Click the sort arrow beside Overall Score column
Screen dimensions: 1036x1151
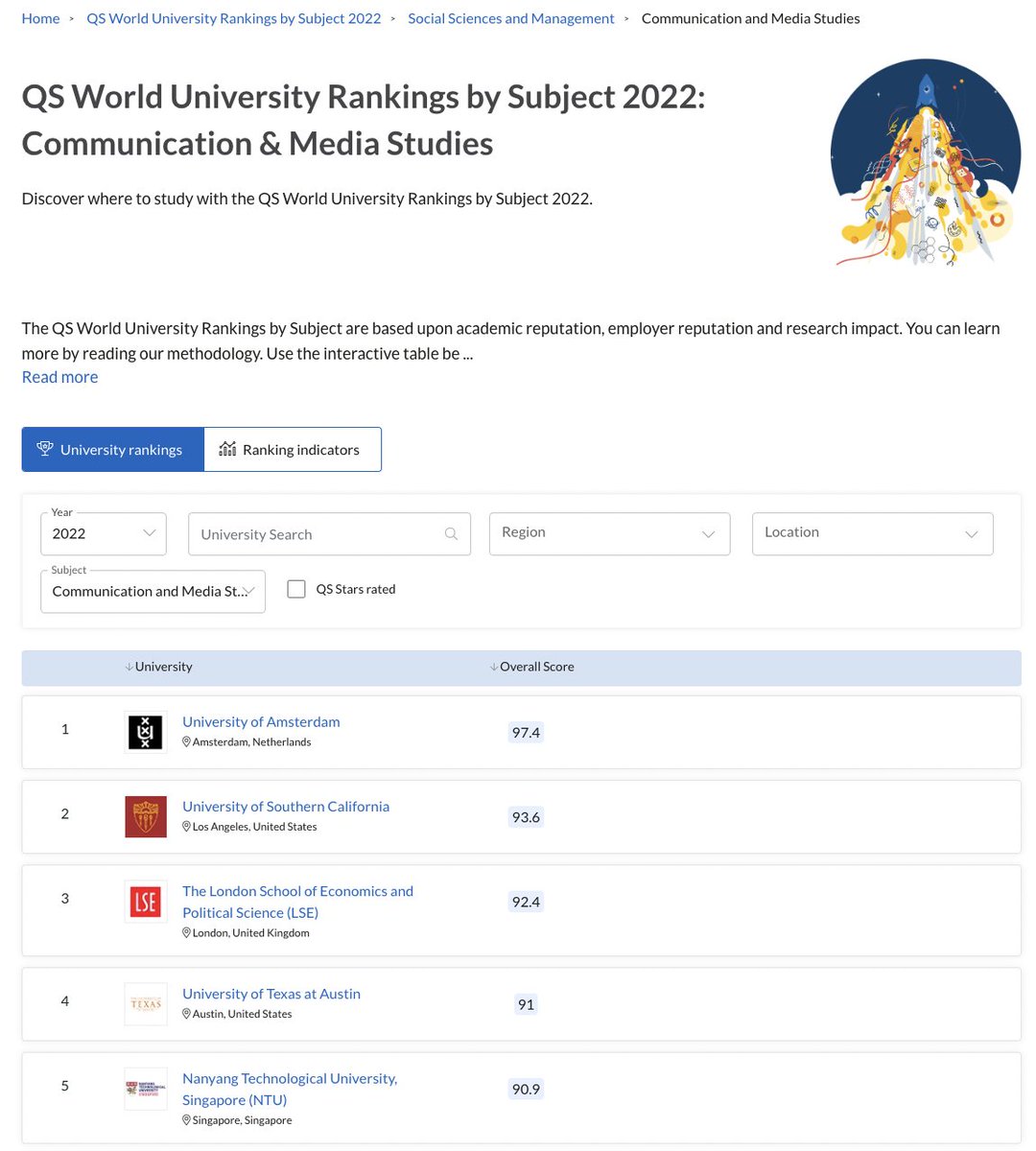pyautogui.click(x=494, y=667)
